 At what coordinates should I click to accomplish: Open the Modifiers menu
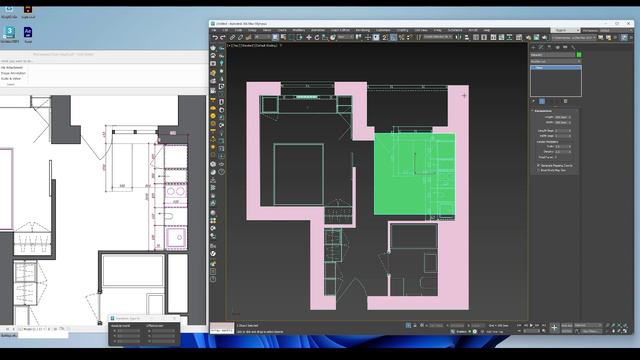click(x=298, y=30)
